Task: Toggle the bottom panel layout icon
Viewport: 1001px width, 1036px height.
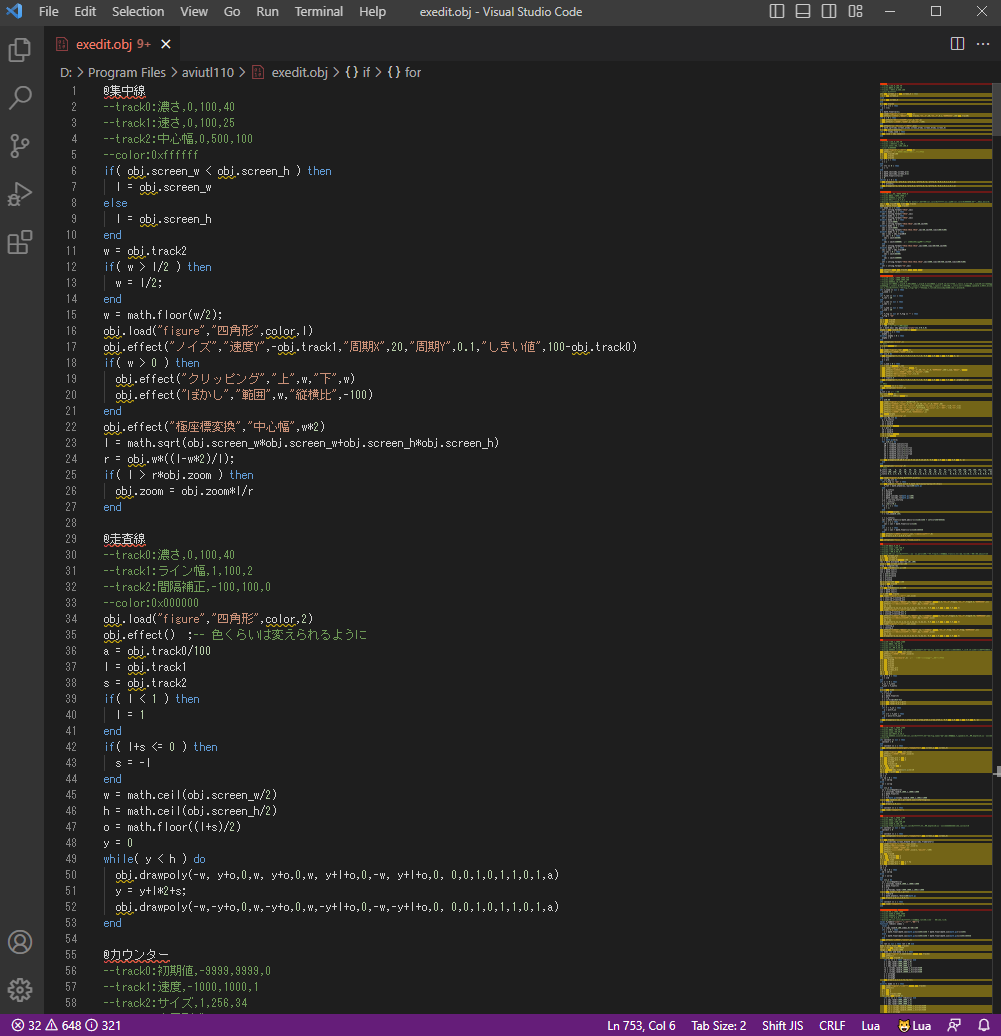Action: (x=803, y=11)
